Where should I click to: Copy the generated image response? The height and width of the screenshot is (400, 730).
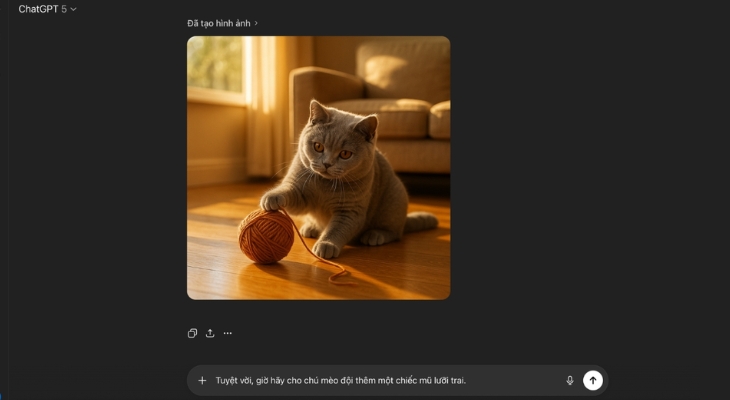(192, 333)
